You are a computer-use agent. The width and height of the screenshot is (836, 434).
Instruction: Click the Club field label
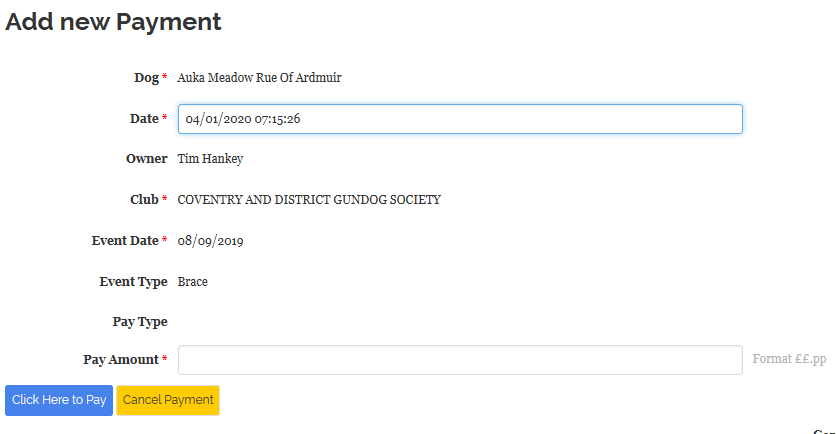coord(144,199)
